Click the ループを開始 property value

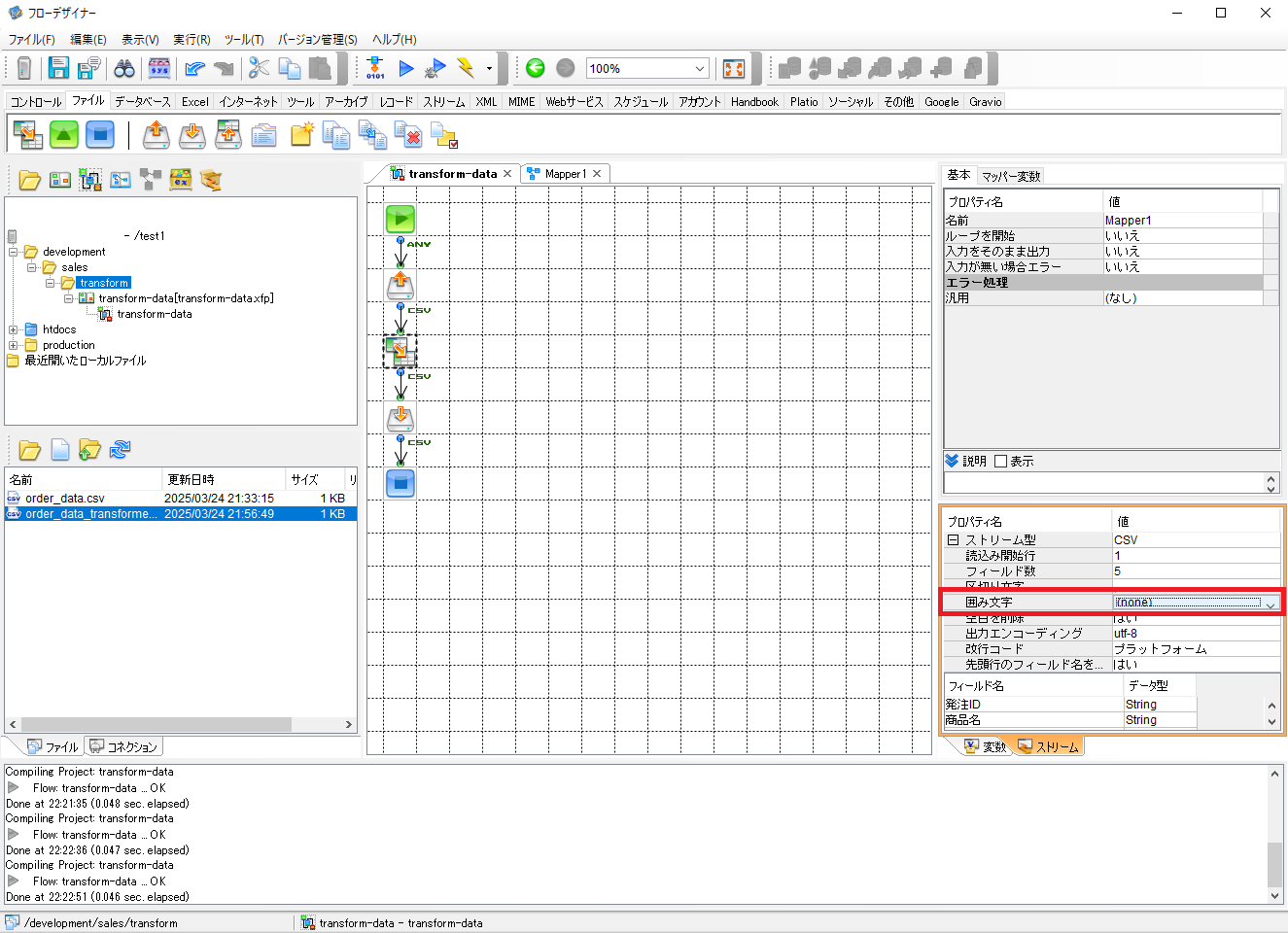coord(1183,236)
